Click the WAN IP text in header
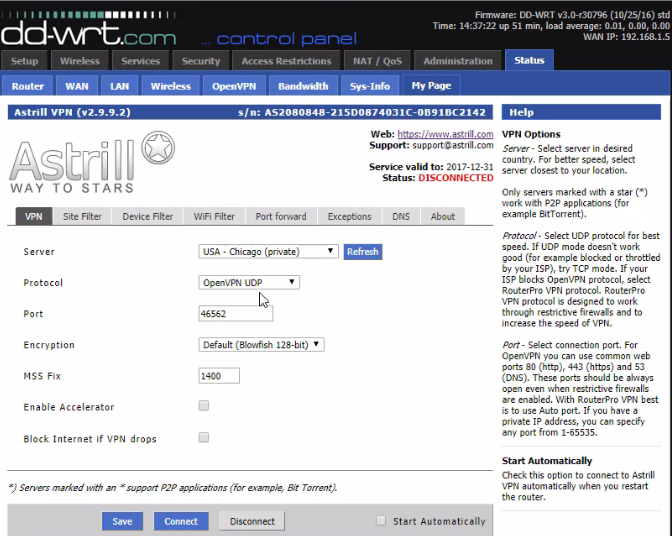Viewport: 672px width, 536px height. coord(626,36)
